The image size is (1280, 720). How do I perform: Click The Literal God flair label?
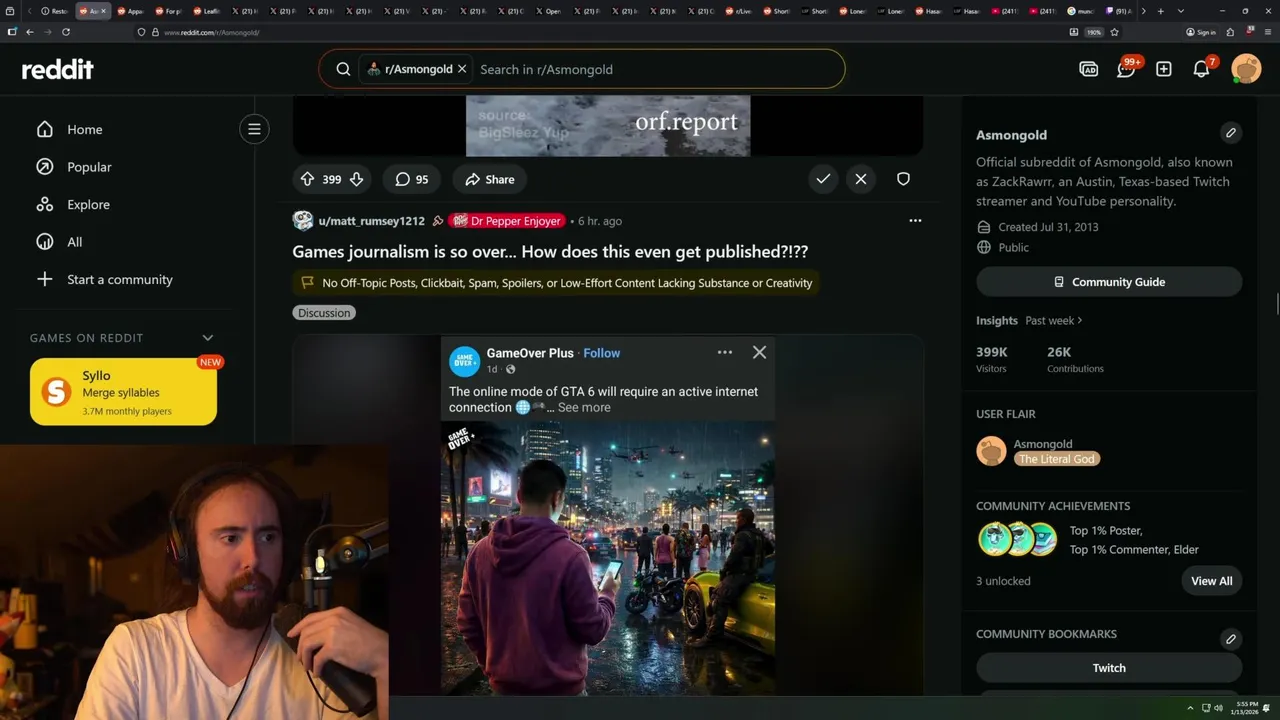pos(1057,459)
